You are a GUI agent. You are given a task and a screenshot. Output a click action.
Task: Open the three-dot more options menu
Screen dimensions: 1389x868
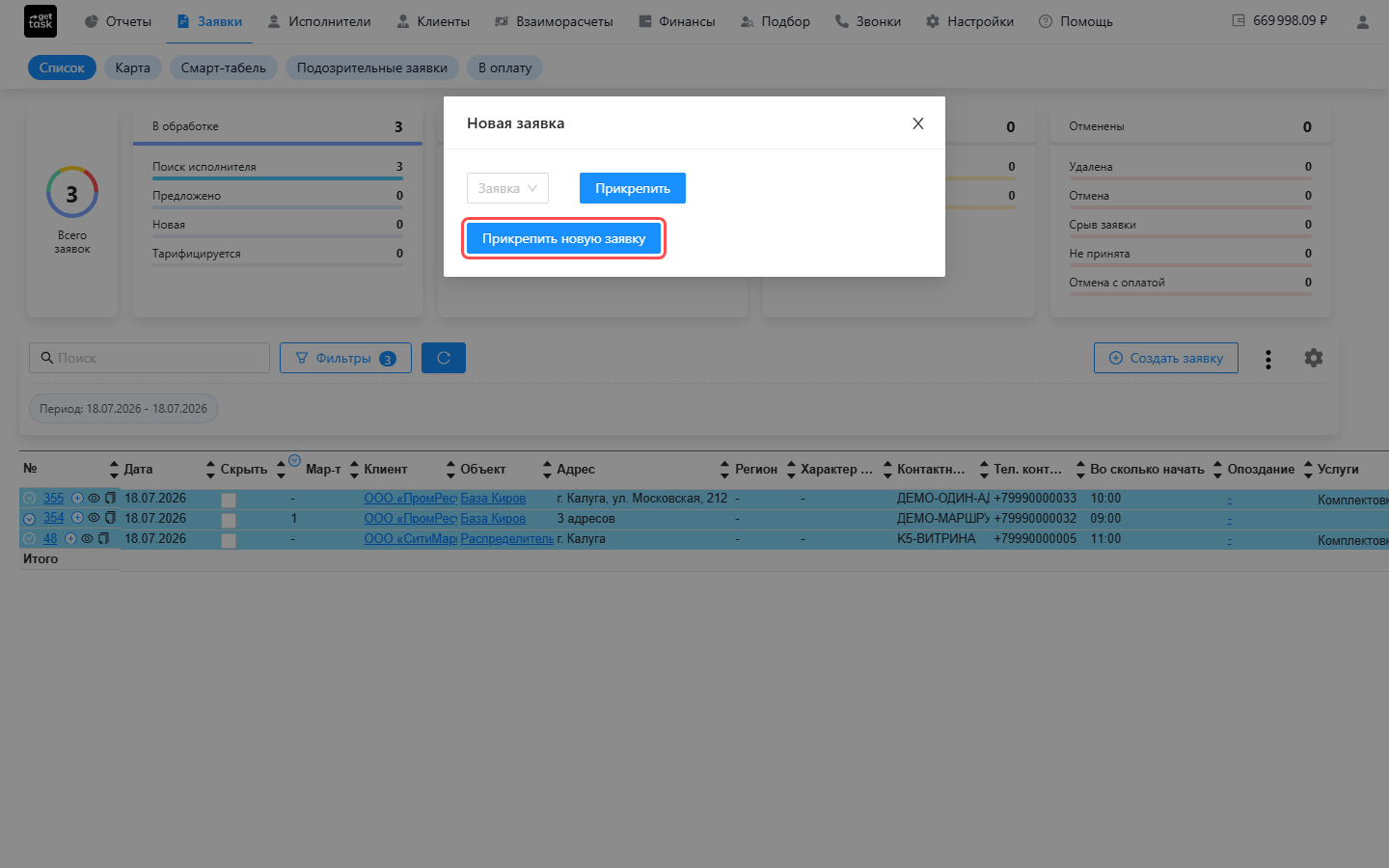pyautogui.click(x=1267, y=359)
